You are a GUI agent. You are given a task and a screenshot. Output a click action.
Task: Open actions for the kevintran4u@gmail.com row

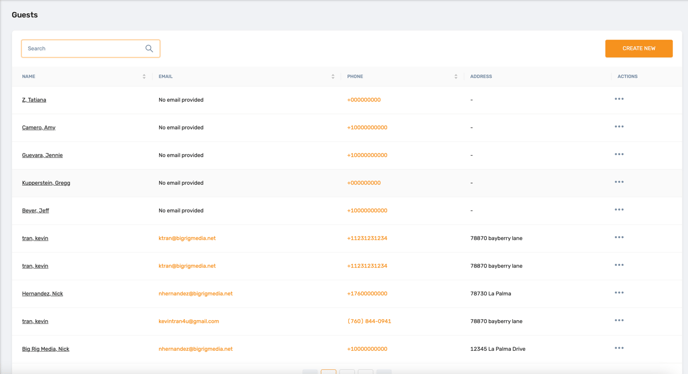tap(619, 320)
